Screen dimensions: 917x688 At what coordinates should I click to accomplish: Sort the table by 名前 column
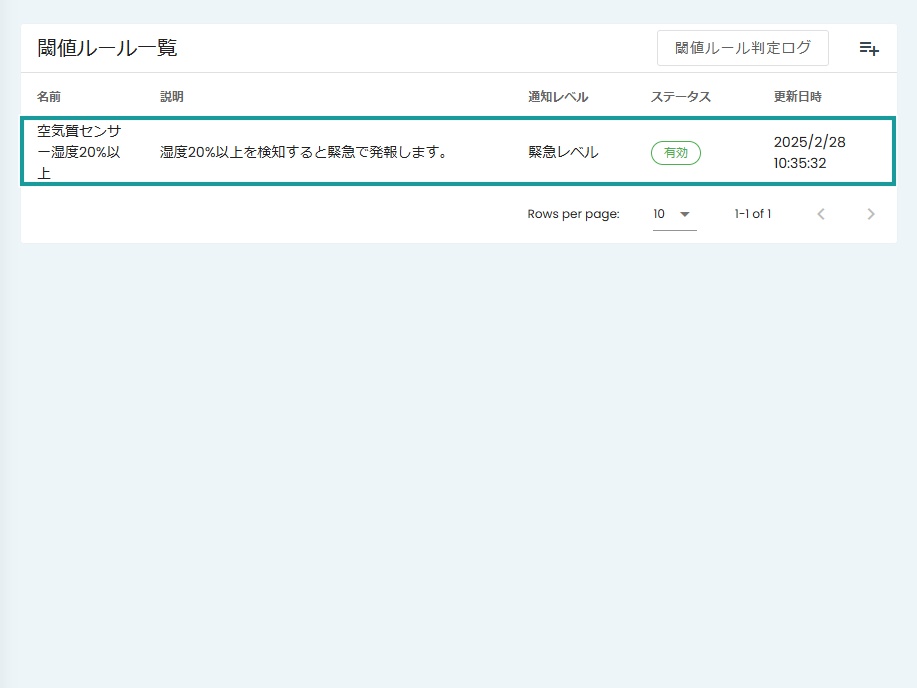click(47, 96)
